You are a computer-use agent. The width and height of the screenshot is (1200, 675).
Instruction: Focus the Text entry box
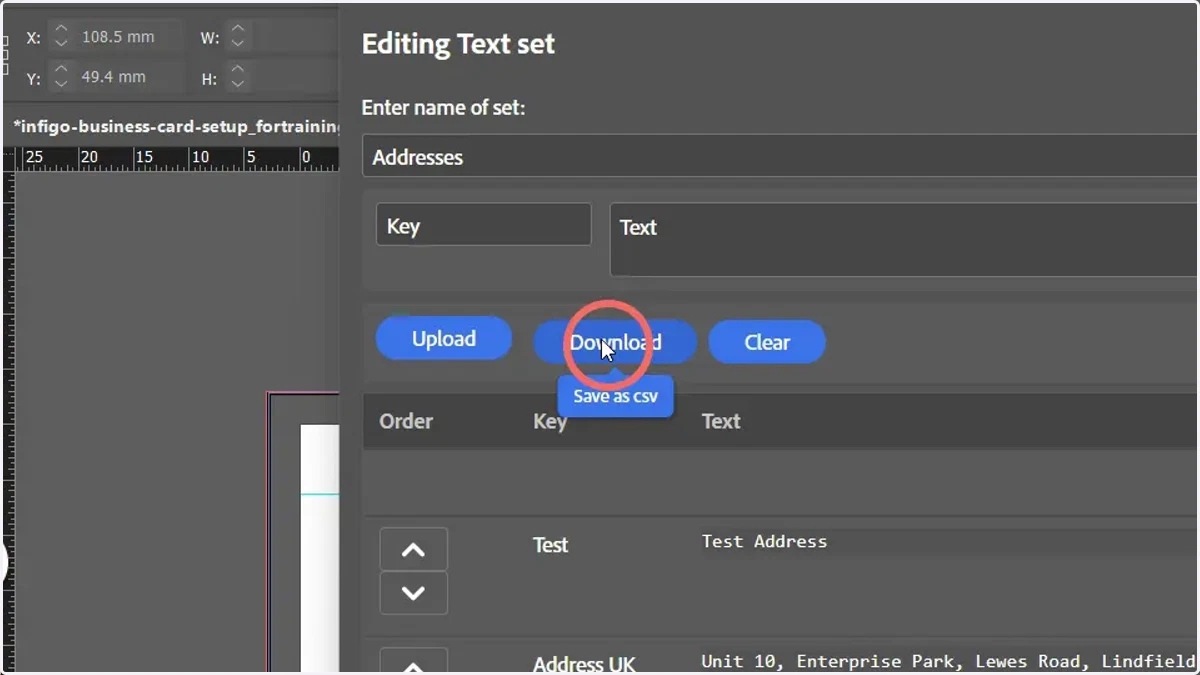pos(904,240)
